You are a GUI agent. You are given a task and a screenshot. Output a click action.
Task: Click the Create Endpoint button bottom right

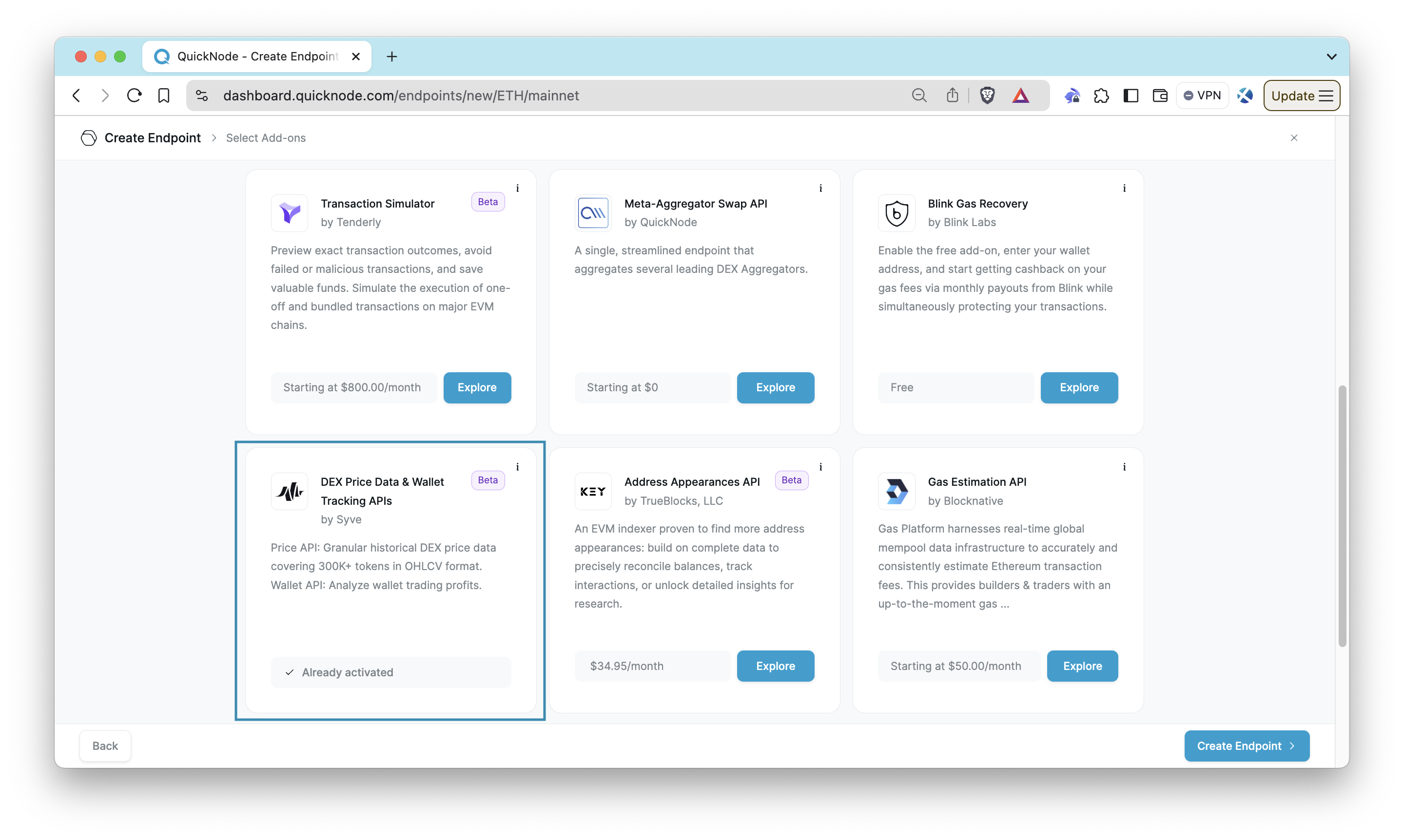tap(1245, 745)
